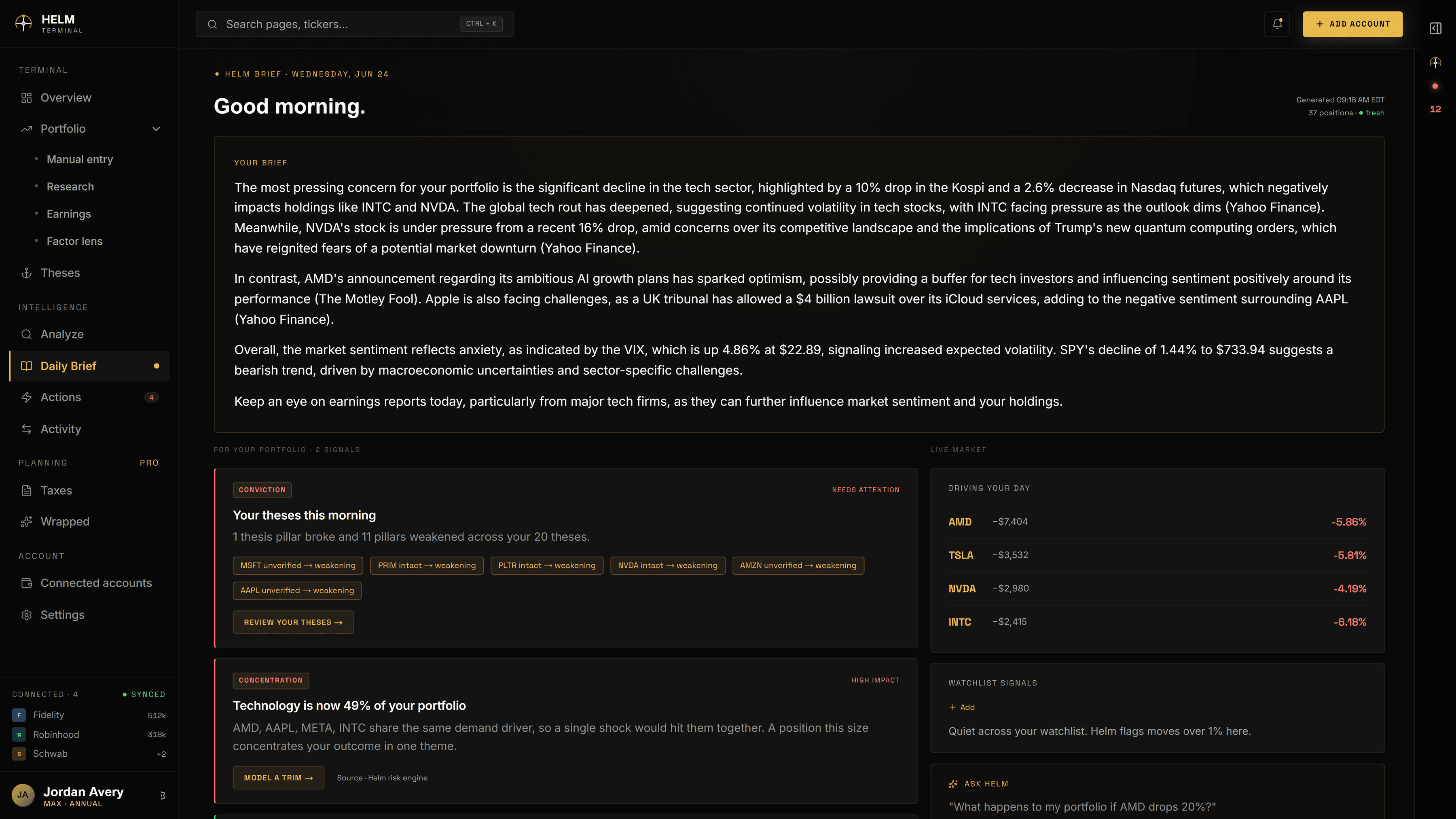
Task: Click the Schwab account badge icon
Action: pos(19,753)
